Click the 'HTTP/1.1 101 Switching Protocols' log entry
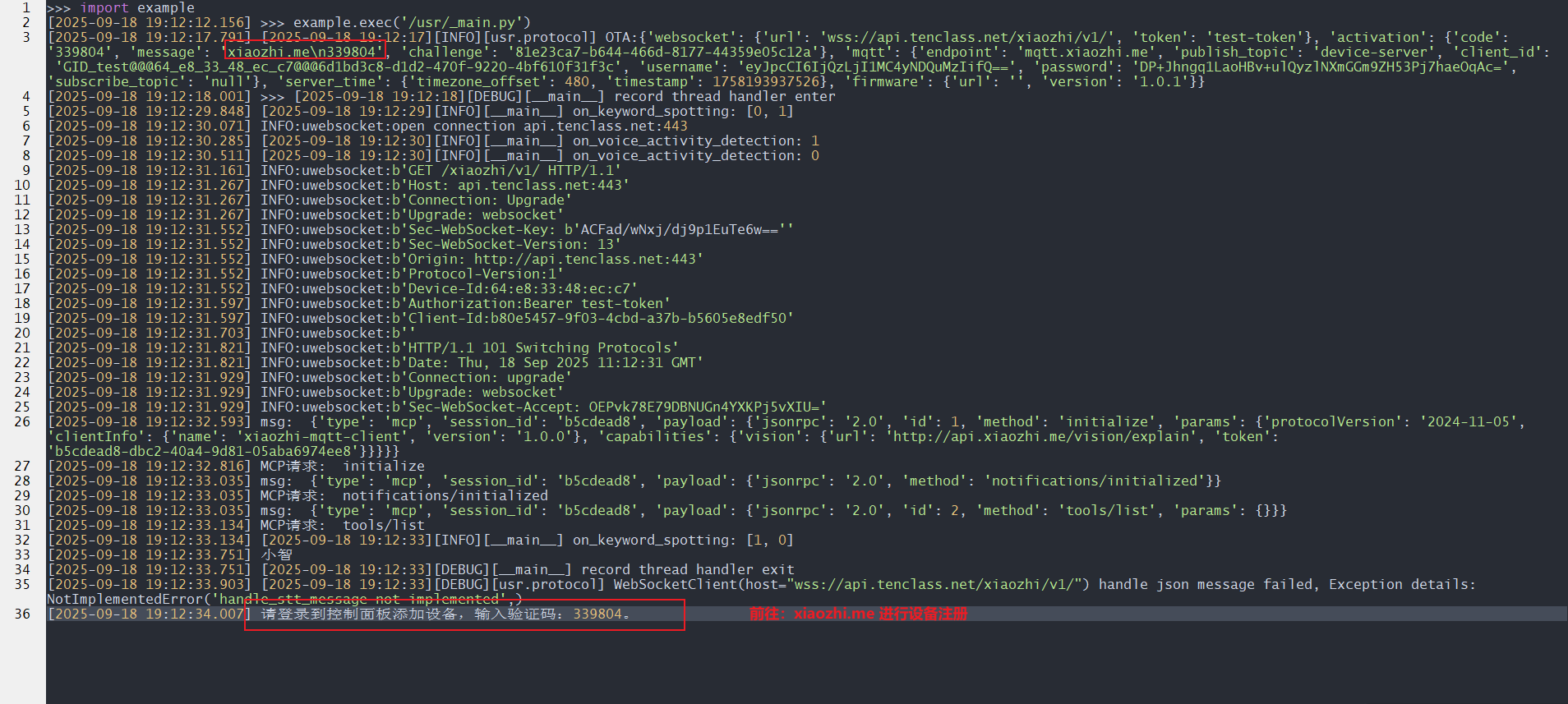 [543, 347]
